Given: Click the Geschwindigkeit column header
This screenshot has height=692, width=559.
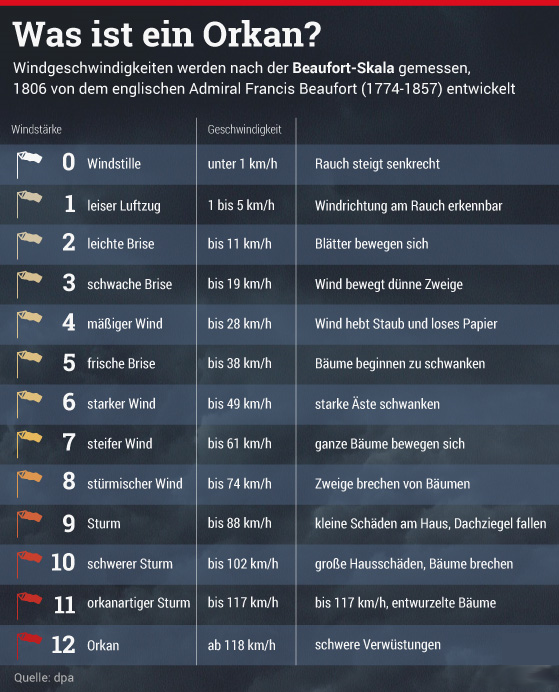Looking at the screenshot, I should click(244, 129).
